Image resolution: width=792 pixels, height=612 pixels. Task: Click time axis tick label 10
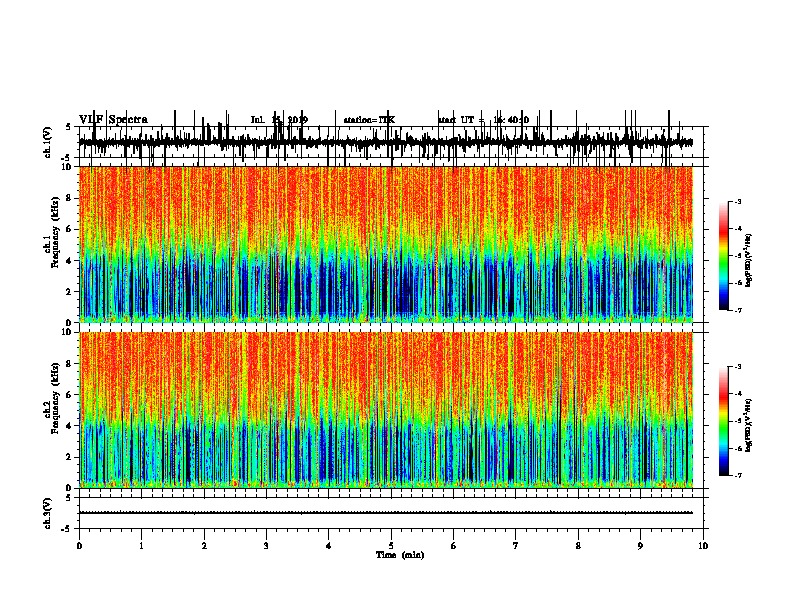pyautogui.click(x=703, y=546)
